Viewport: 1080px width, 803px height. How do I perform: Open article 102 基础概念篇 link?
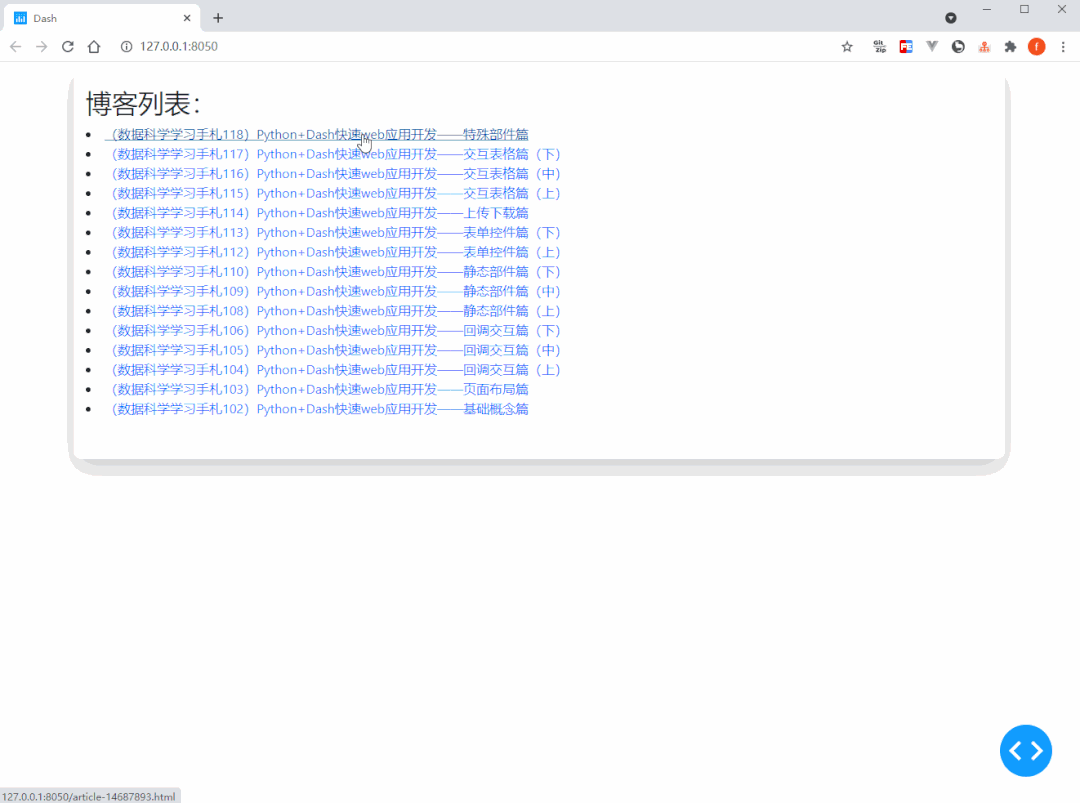coord(320,409)
